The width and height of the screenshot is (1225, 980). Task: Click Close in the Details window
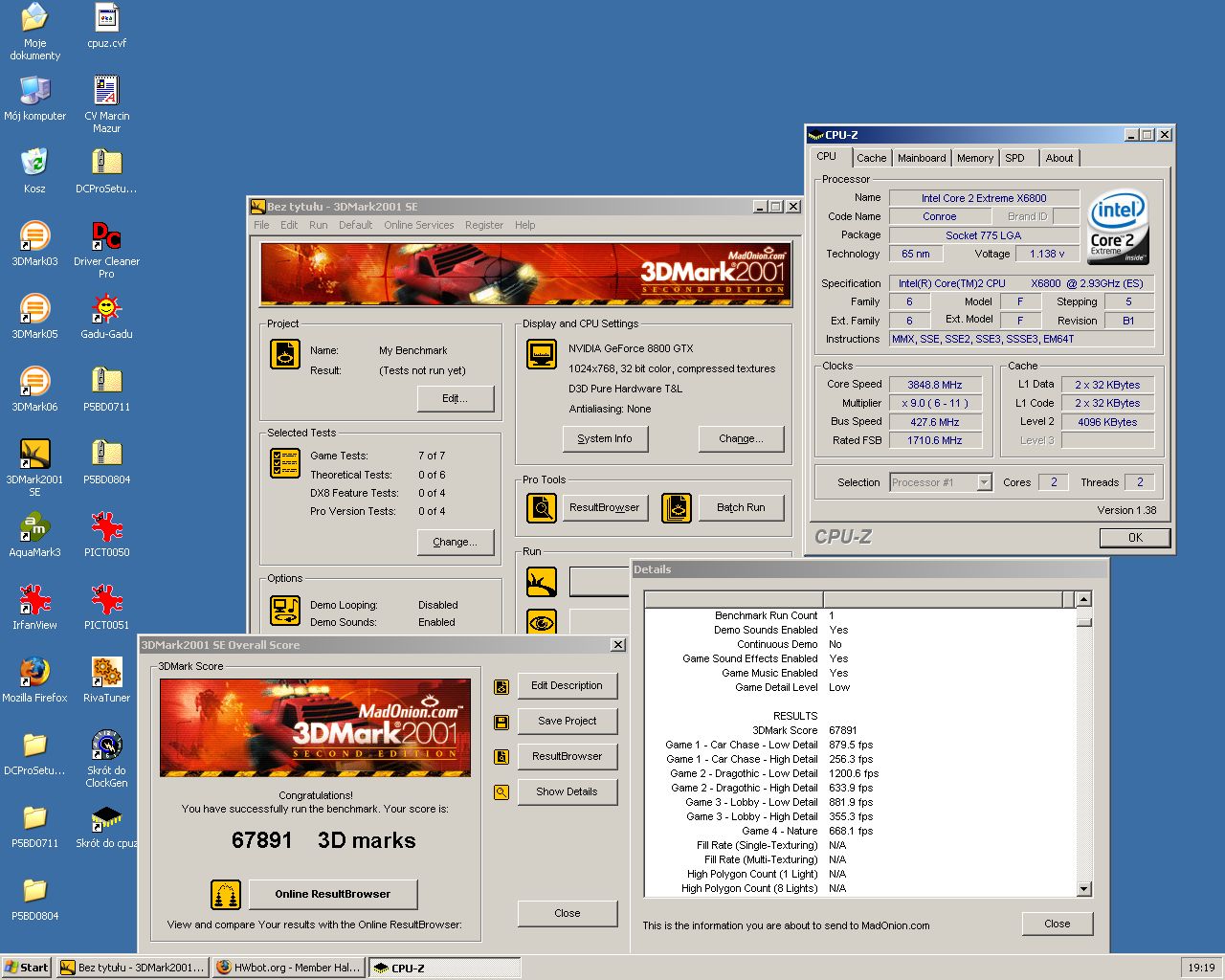coord(1057,924)
